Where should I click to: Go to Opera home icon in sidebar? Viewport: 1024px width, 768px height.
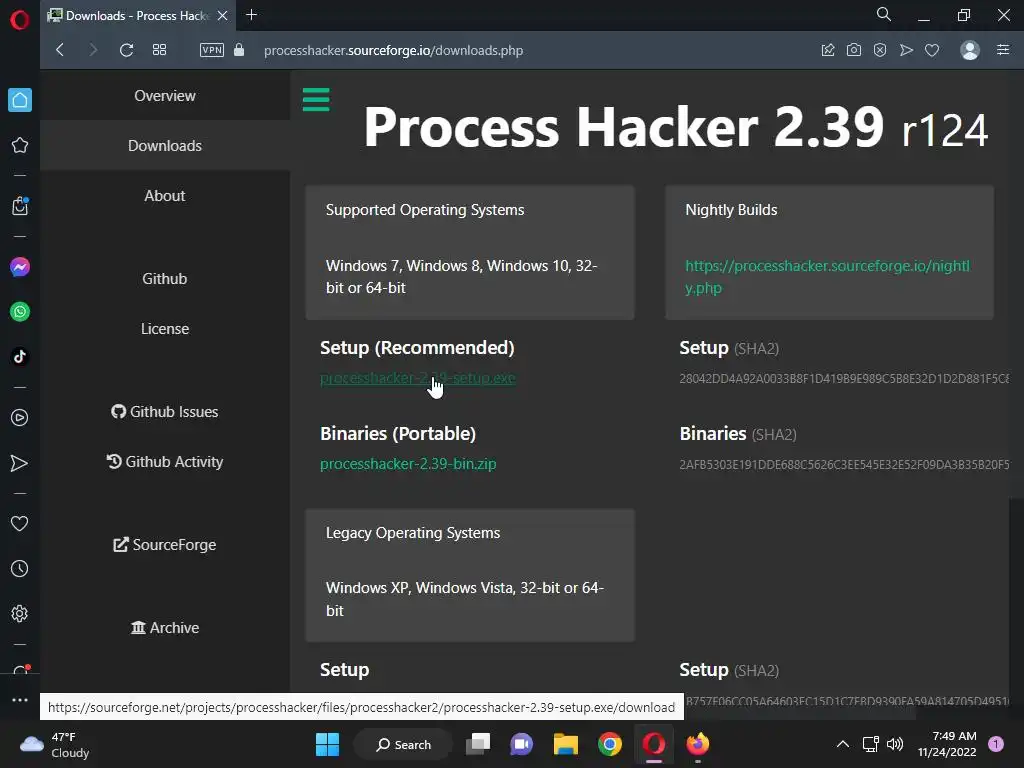(20, 100)
